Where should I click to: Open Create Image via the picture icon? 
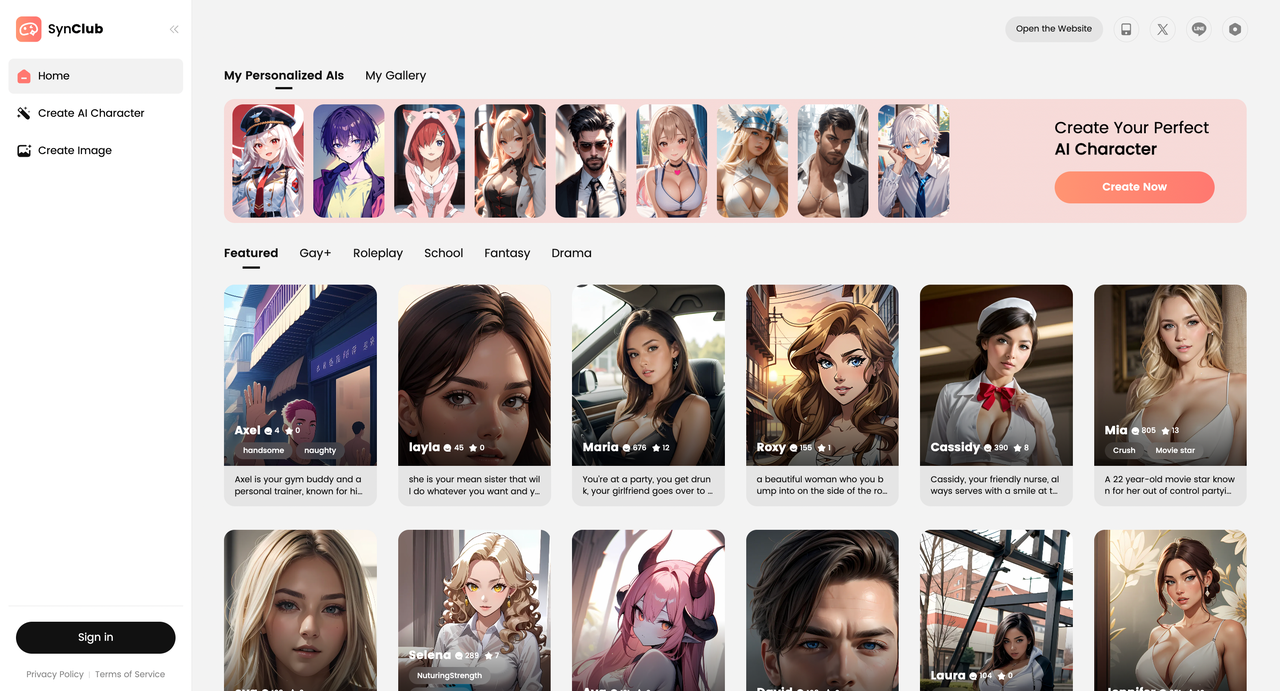point(24,151)
